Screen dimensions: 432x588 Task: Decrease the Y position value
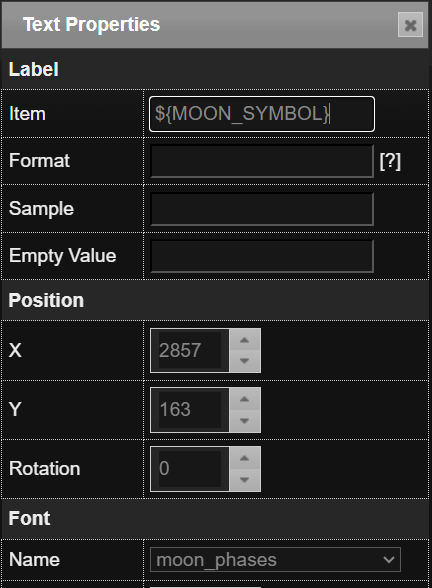244,420
